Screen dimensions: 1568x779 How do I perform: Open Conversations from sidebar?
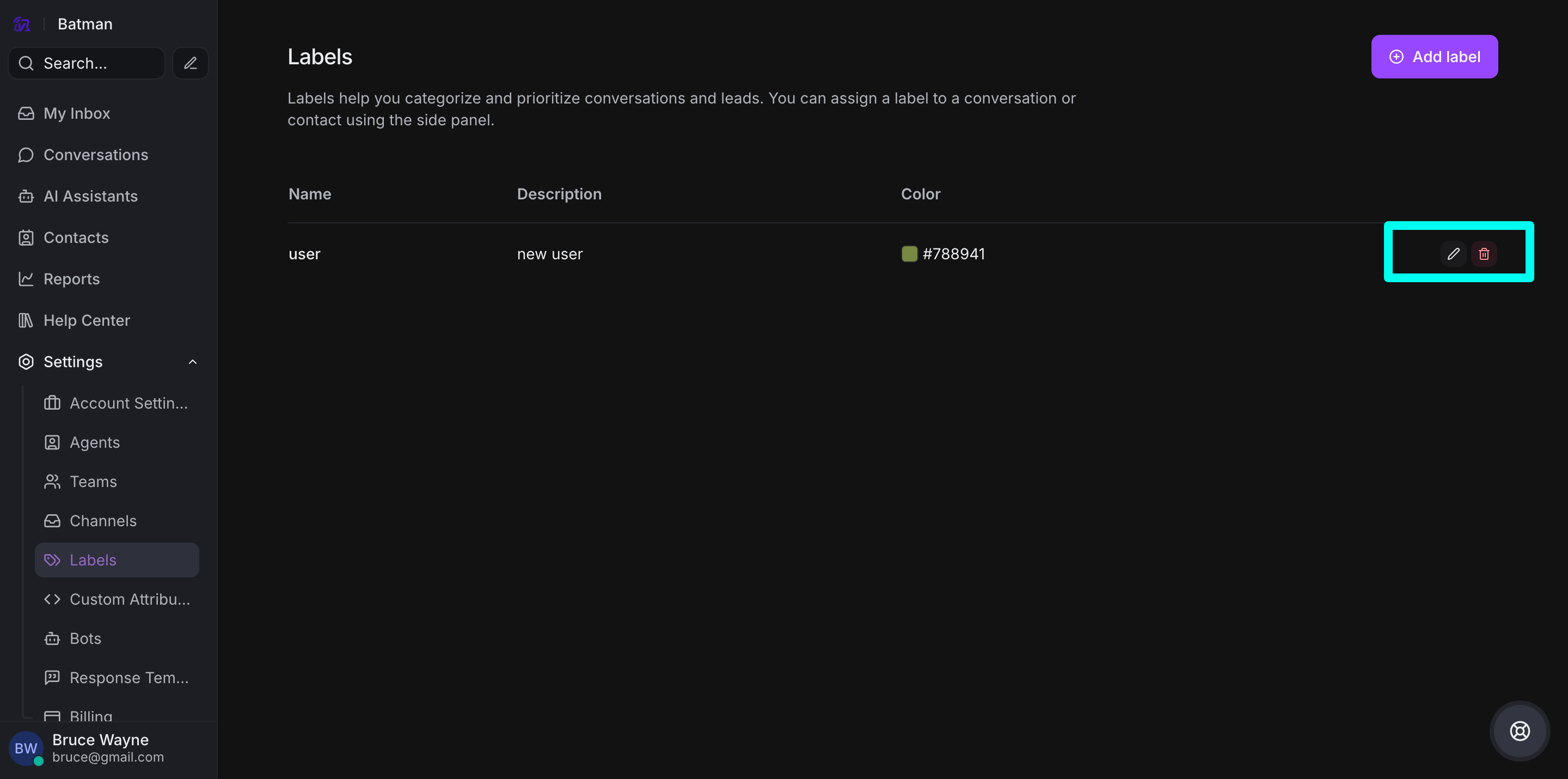coord(96,155)
